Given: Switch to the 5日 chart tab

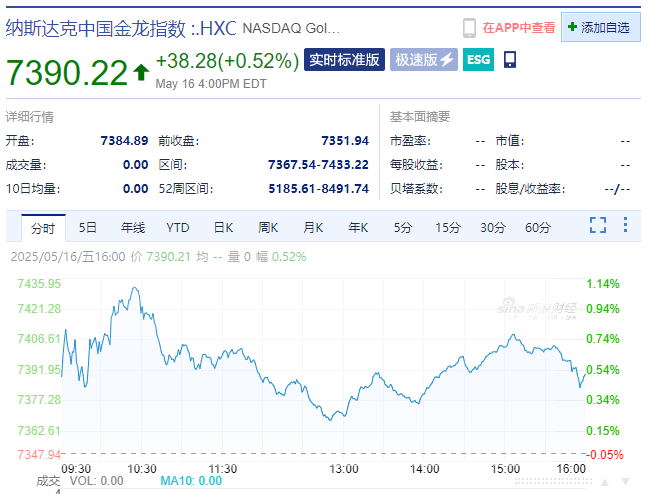Looking at the screenshot, I should [x=88, y=228].
